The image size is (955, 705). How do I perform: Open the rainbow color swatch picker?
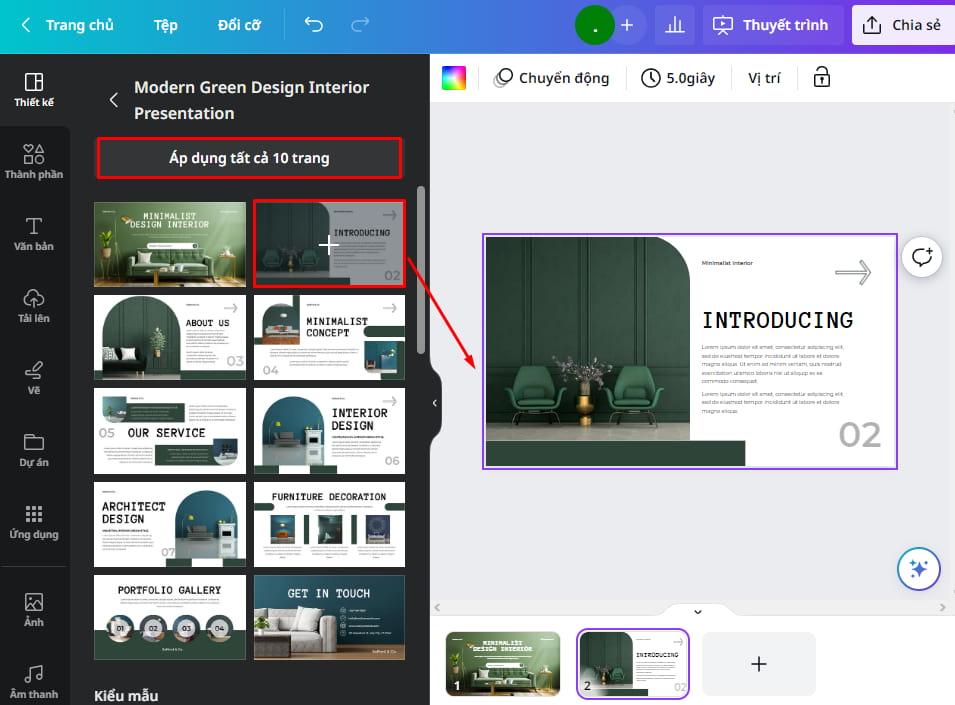pos(454,77)
